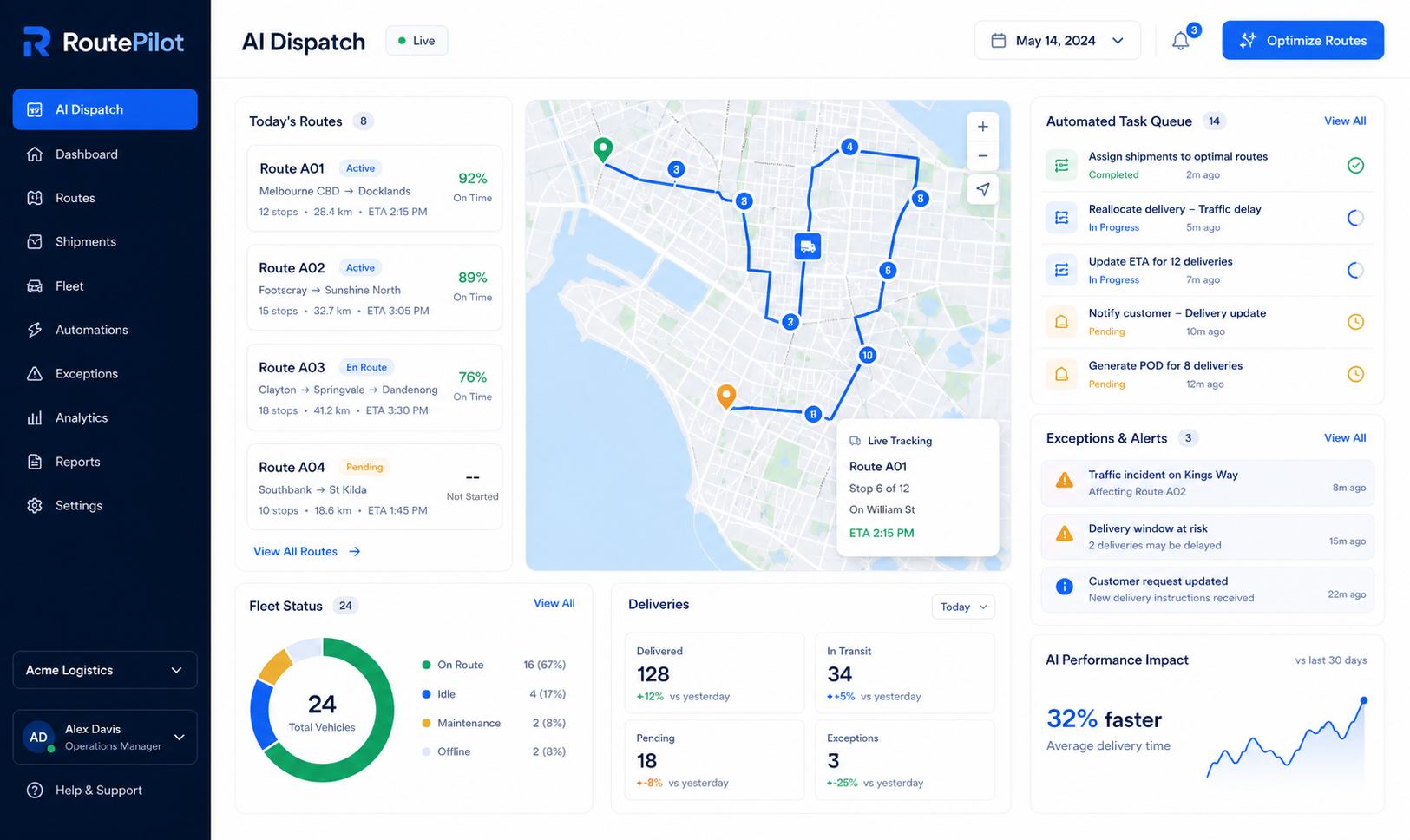The image size is (1410, 840).
Task: Open the Exceptions 3 stat card
Action: click(x=904, y=760)
